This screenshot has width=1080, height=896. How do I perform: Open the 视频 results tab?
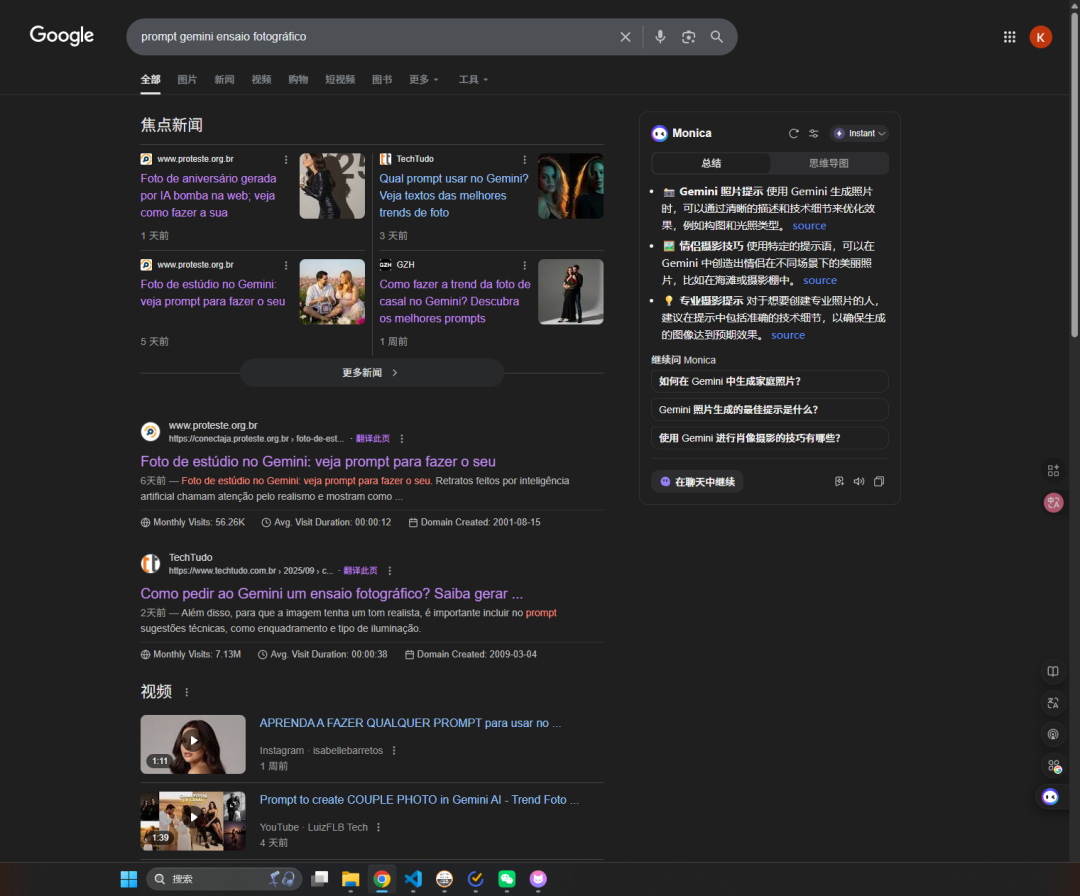(261, 79)
